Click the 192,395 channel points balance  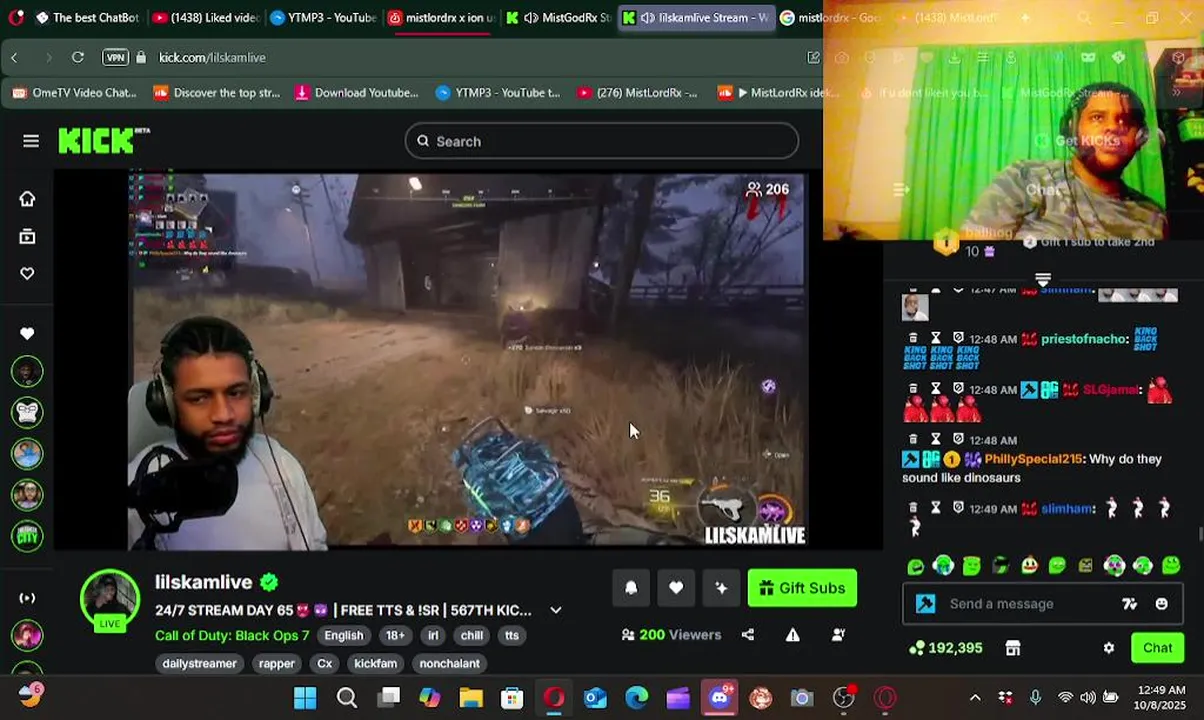pyautogui.click(x=946, y=648)
